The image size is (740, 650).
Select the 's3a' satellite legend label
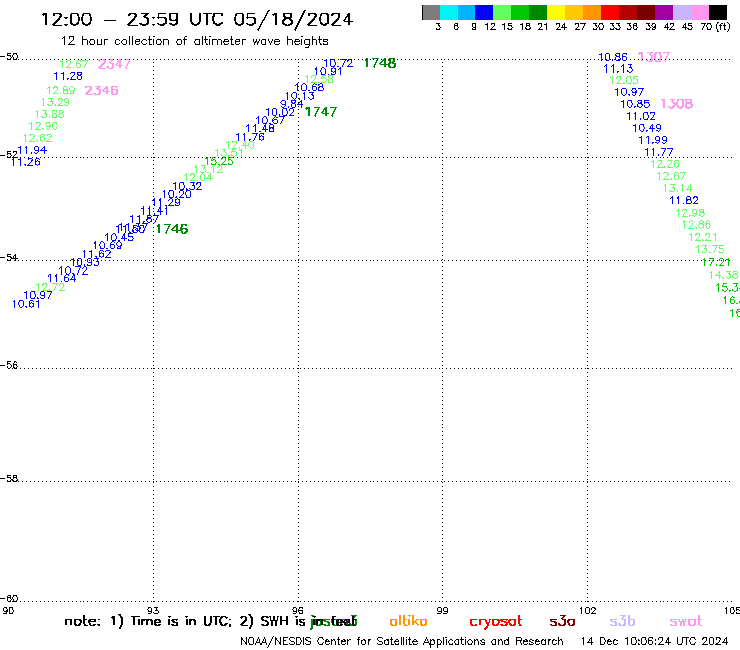562,621
